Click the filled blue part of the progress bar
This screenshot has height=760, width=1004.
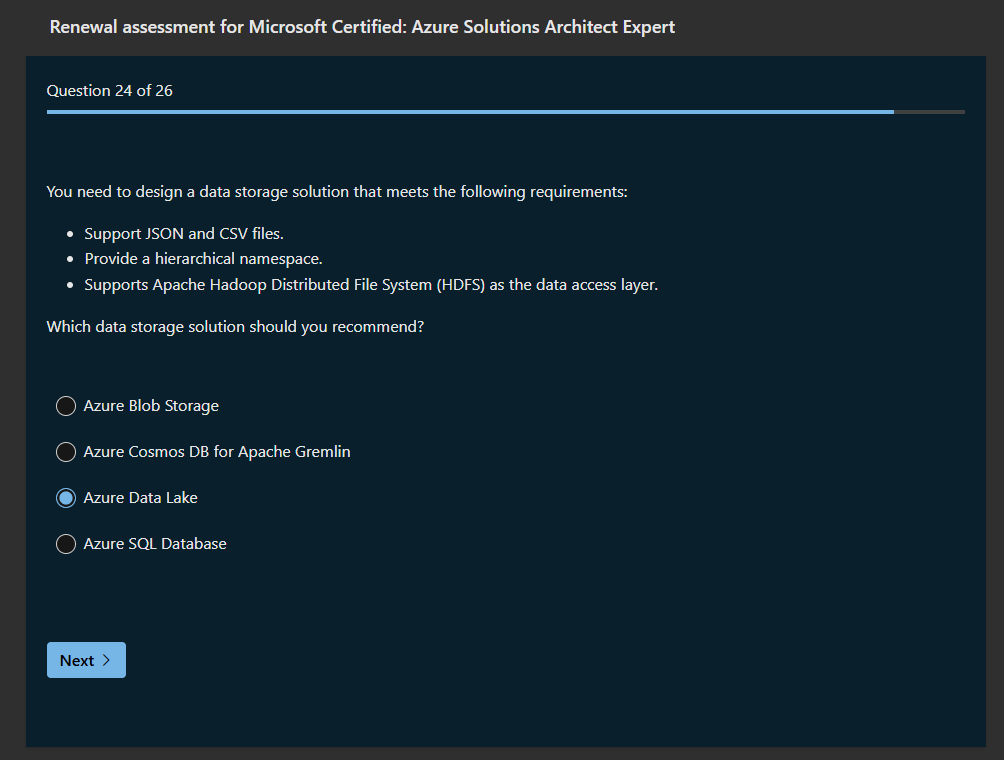pyautogui.click(x=470, y=112)
